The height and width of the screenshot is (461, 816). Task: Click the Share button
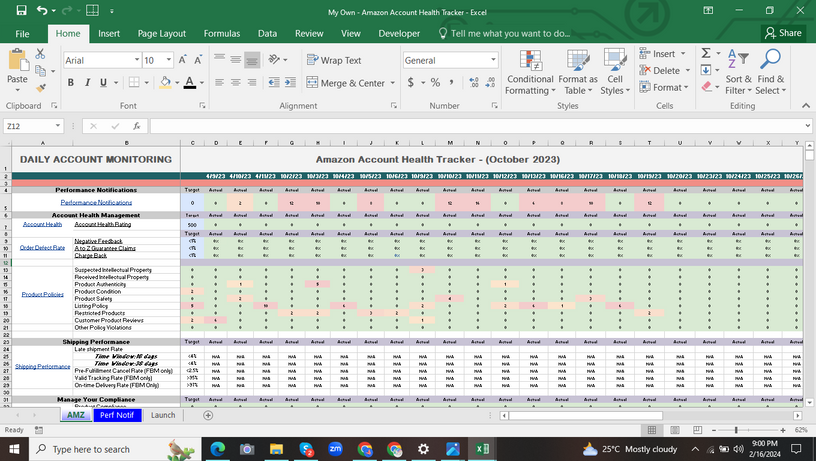click(x=783, y=33)
